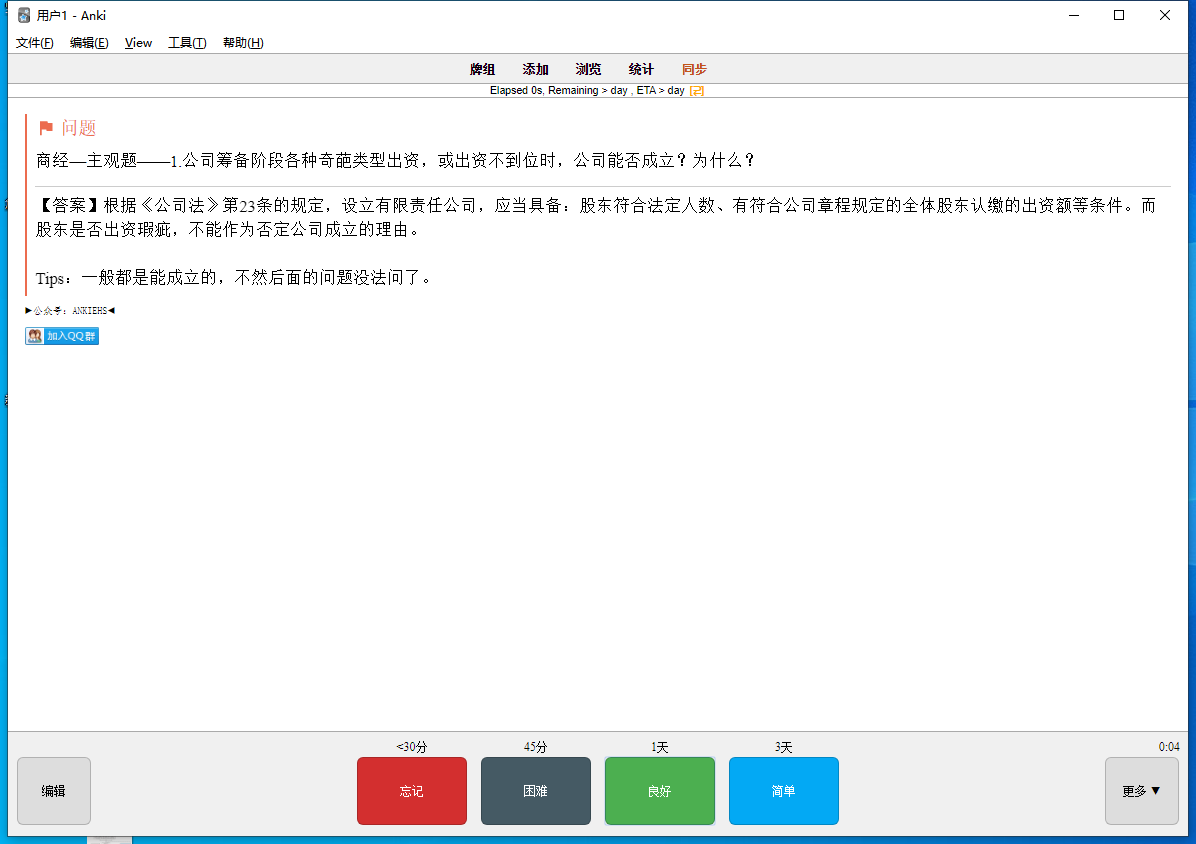This screenshot has width=1196, height=844.
Task: Rate card as 良好 (green button)
Action: point(660,791)
